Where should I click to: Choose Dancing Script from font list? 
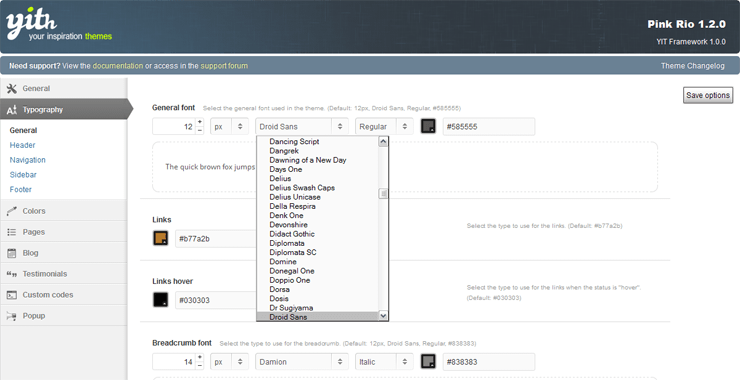tap(318, 142)
